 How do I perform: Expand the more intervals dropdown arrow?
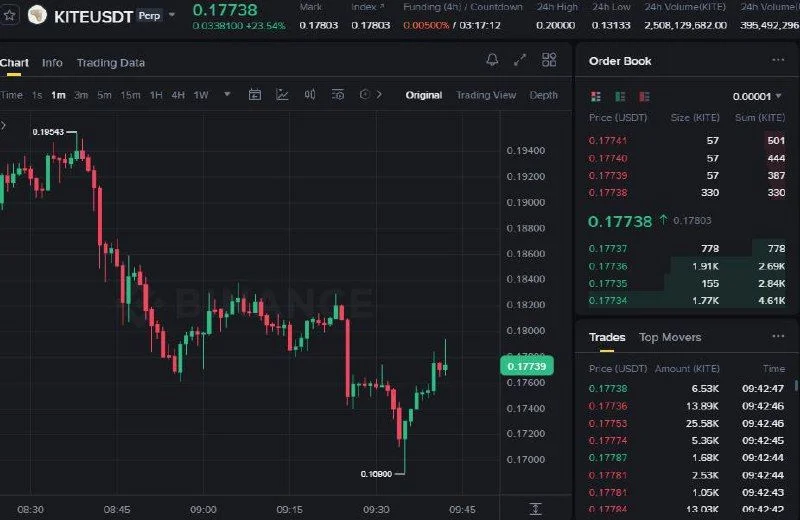point(227,94)
